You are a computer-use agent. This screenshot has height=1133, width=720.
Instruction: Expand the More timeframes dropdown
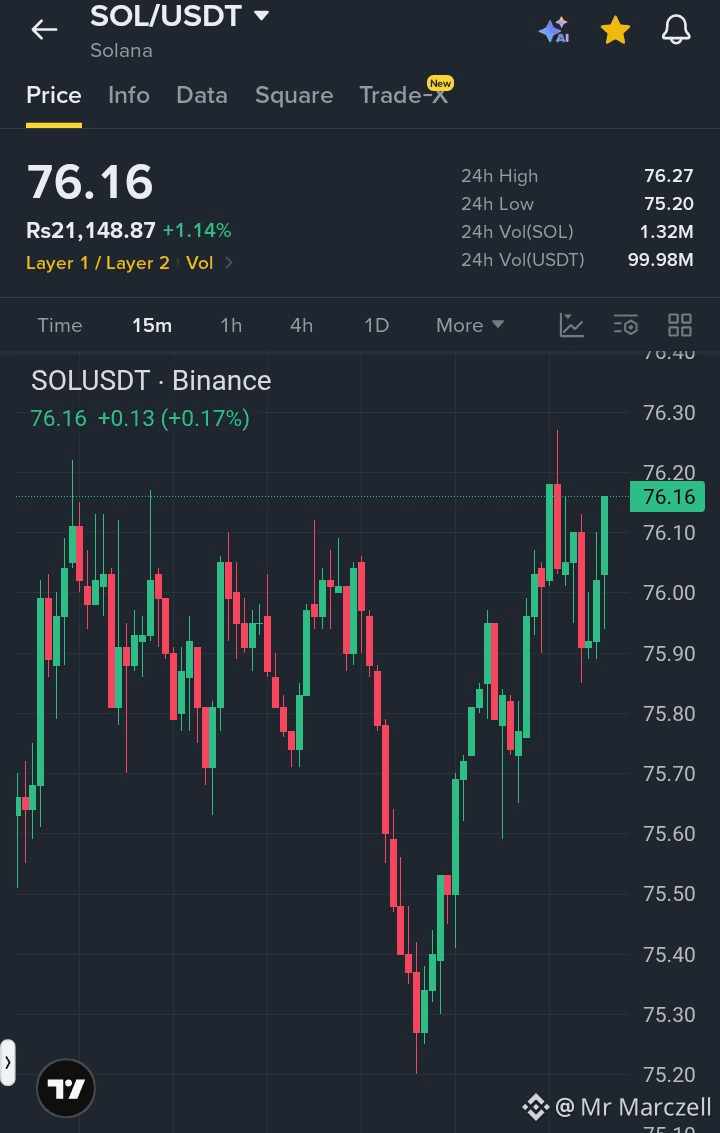[x=470, y=325]
